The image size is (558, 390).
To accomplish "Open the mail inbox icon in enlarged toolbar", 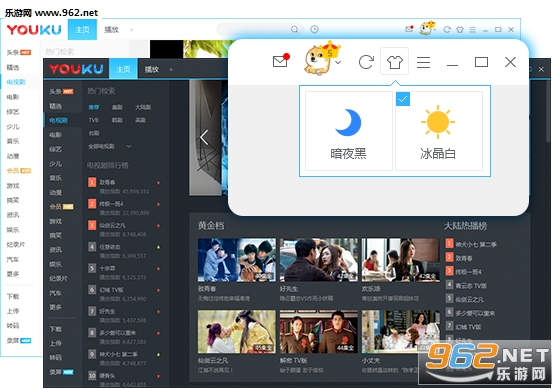I will click(x=280, y=62).
